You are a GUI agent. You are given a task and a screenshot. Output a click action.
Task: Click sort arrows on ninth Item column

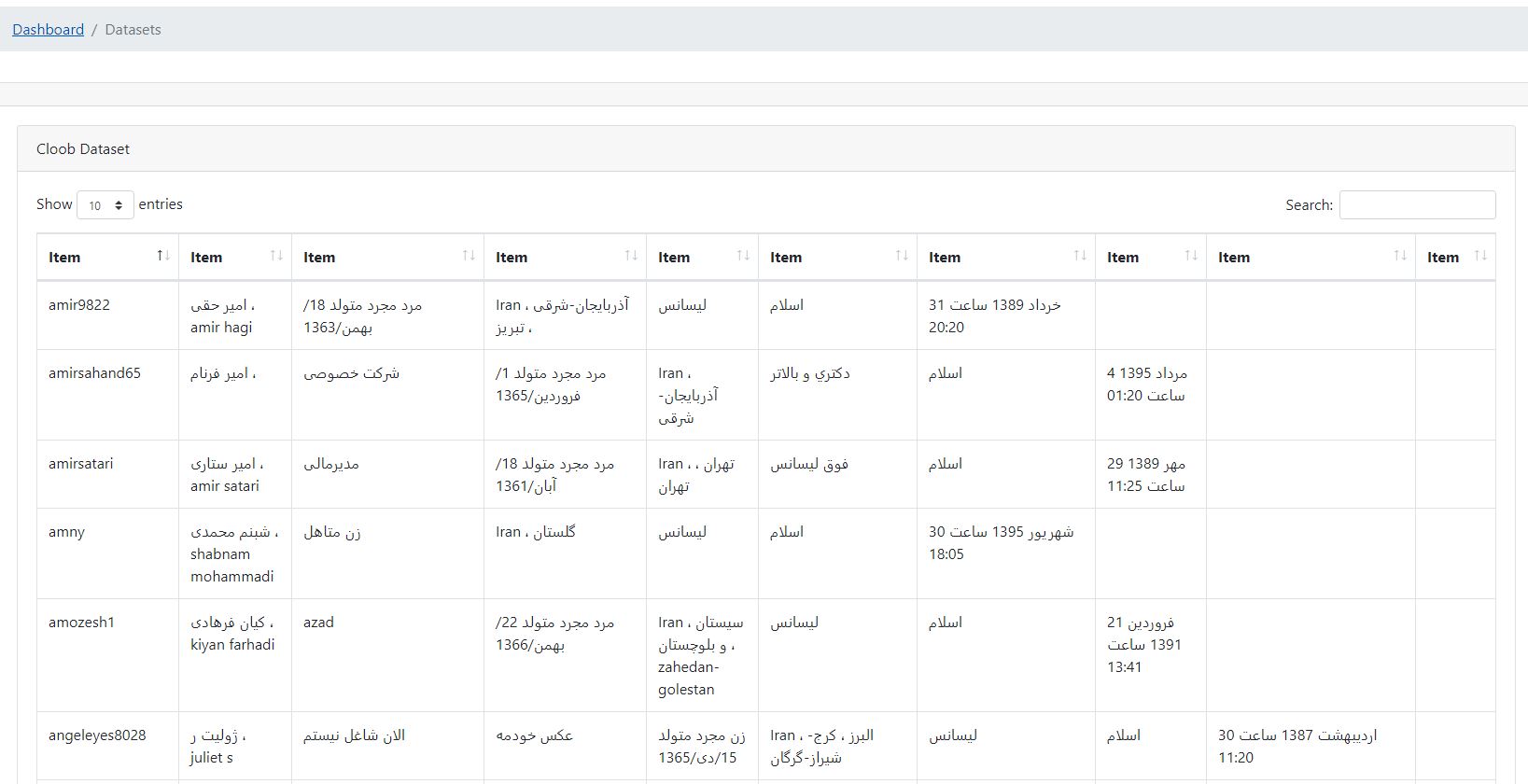(1400, 256)
